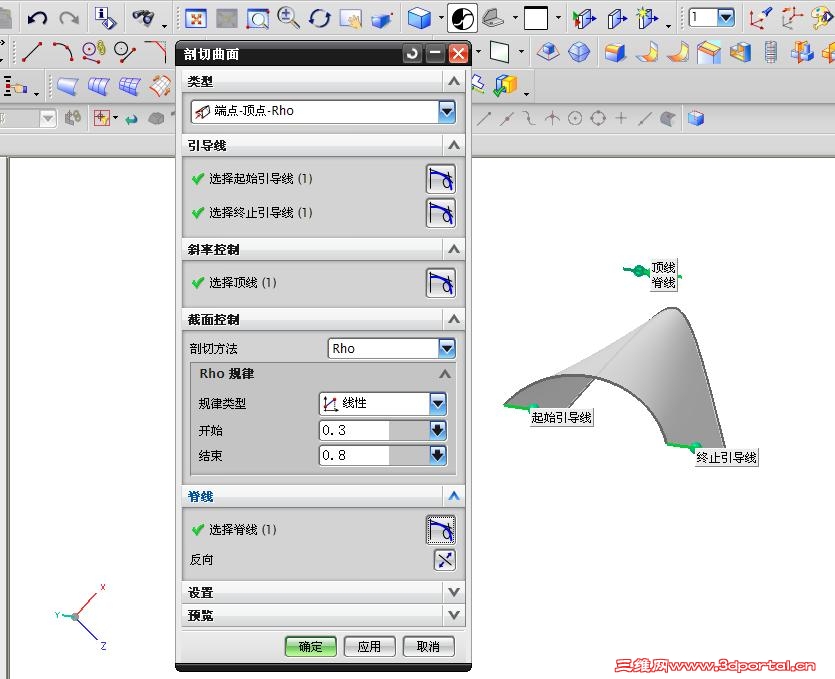Collapse the 斜率控制 section
Image resolution: width=835 pixels, height=679 pixels.
[454, 249]
